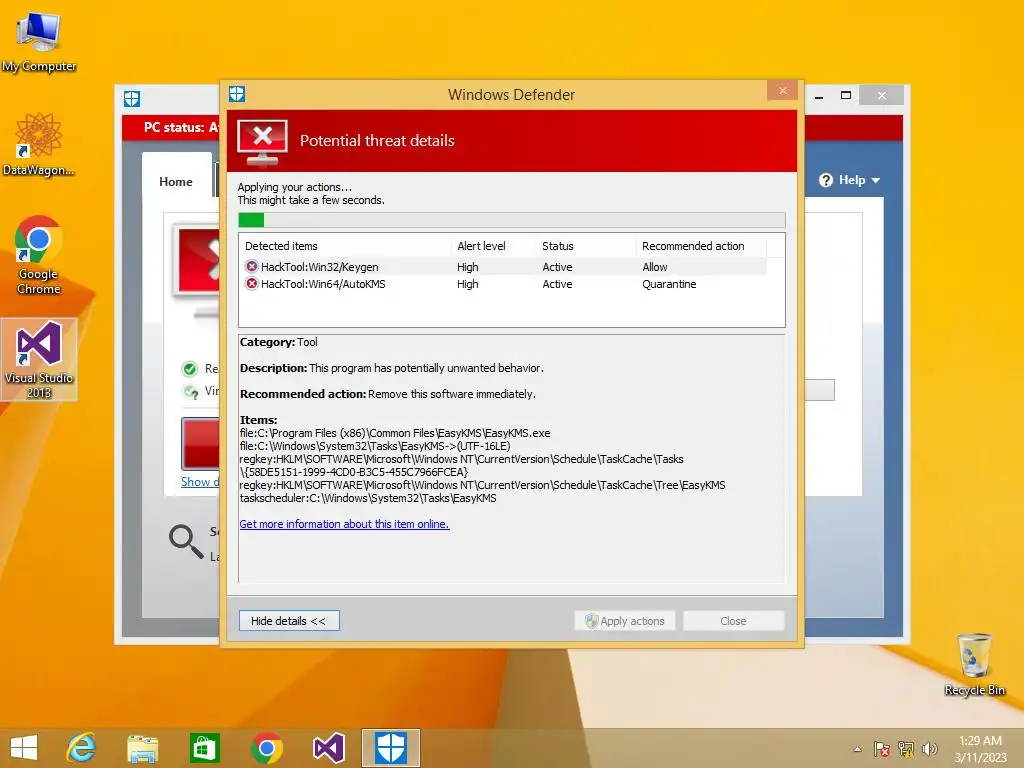Click the green checkmark real-time protection icon
The image size is (1024, 768).
click(x=190, y=369)
